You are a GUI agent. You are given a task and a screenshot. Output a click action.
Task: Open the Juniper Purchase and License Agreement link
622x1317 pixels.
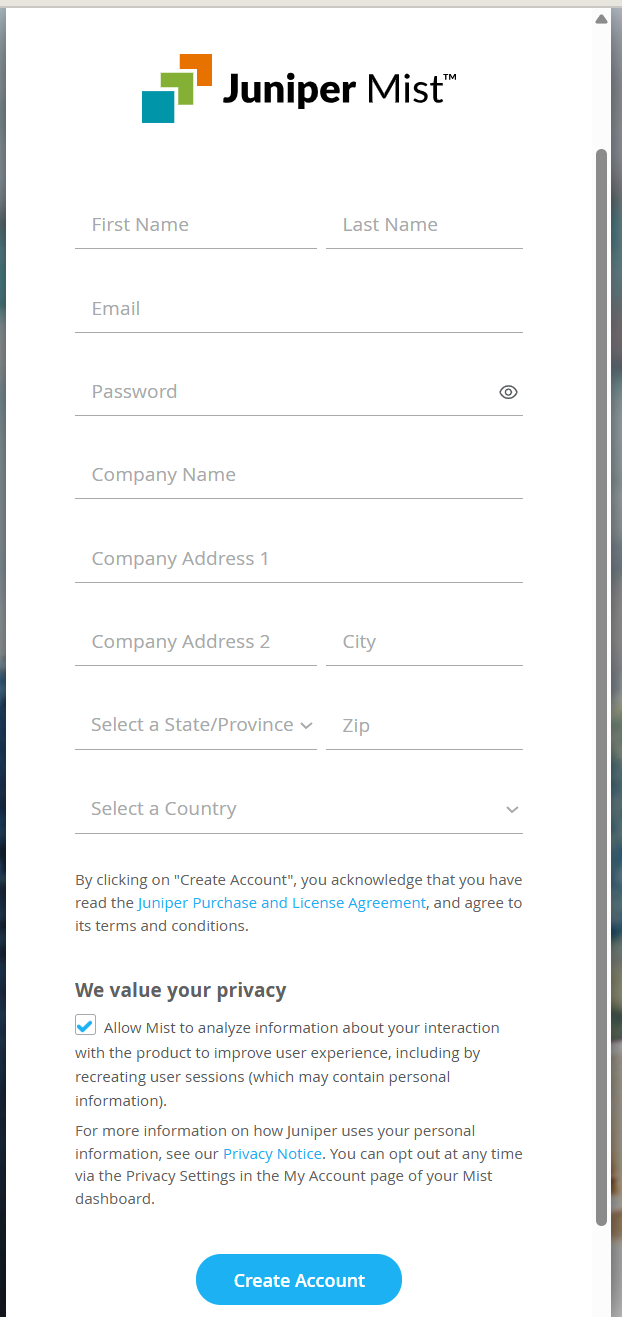(x=282, y=903)
